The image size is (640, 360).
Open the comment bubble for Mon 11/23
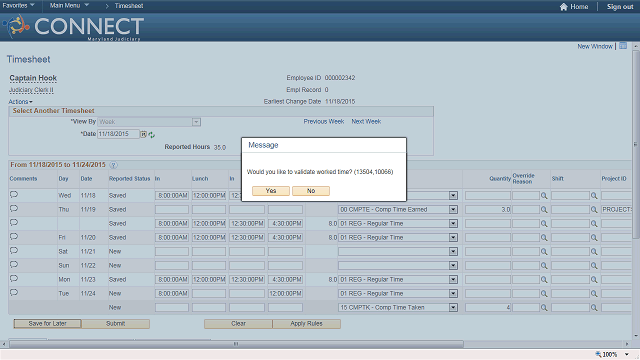pyautogui.click(x=14, y=279)
